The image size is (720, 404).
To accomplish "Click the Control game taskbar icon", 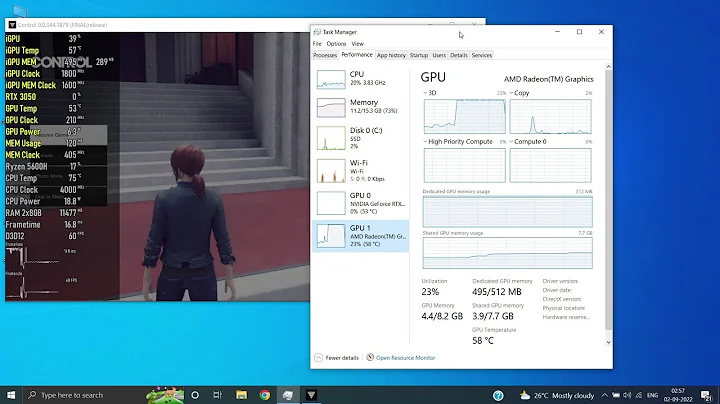I will click(x=311, y=395).
